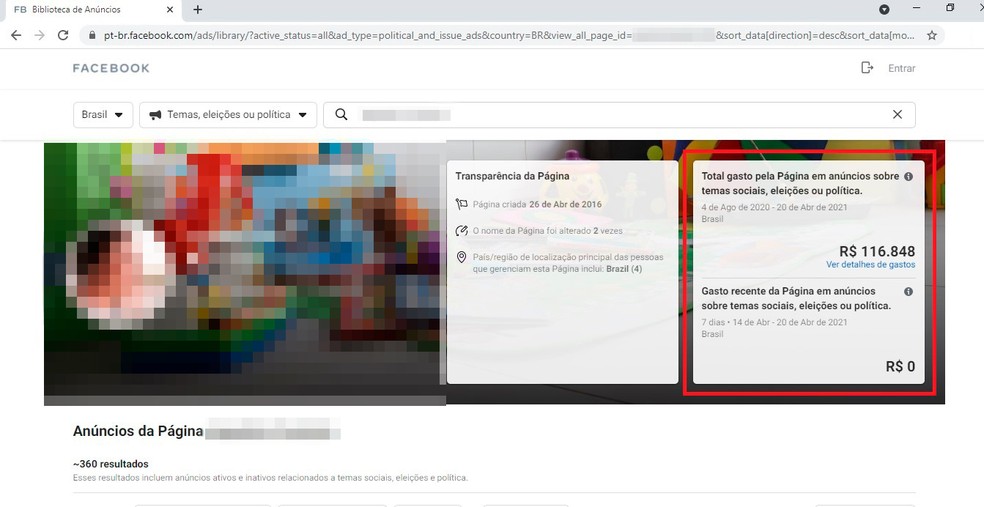
Task: Click the login door icon
Action: [867, 68]
